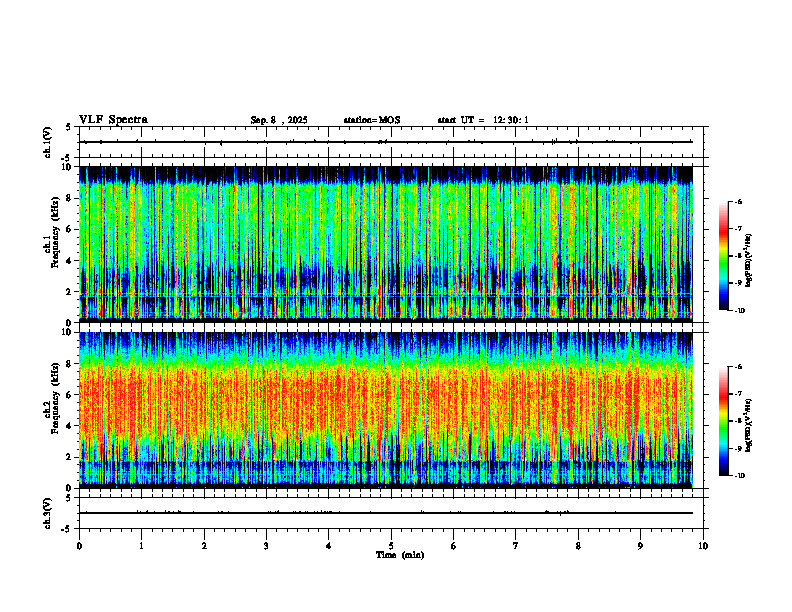Click time axis tick label "5"
792x612 pixels.
391,546
